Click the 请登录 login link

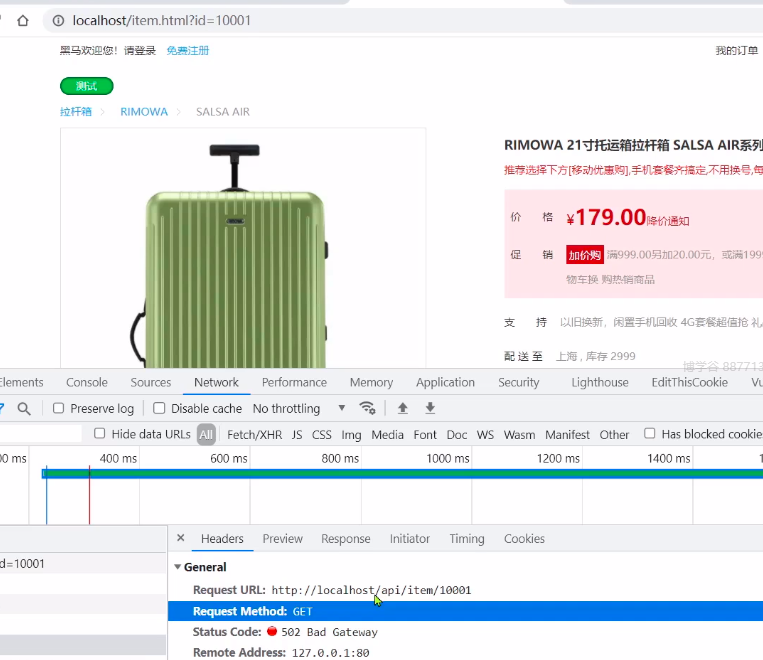[x=140, y=51]
